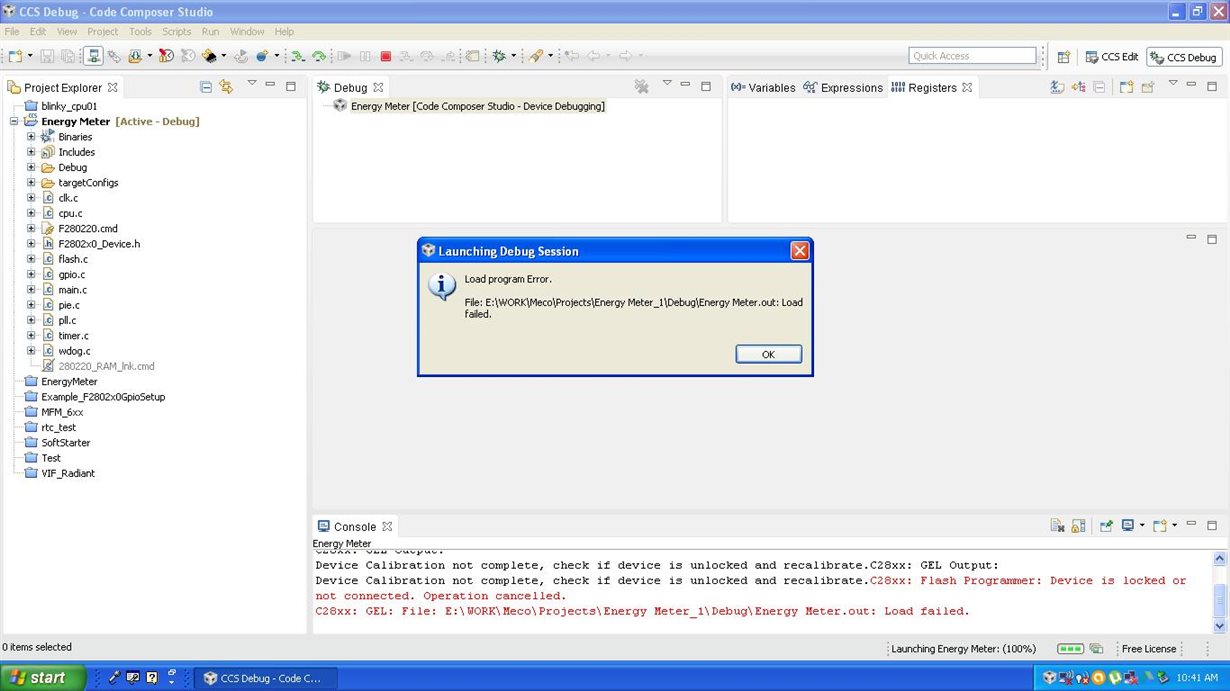1230x691 pixels.
Task: Open the Scripts menu
Action: click(x=176, y=32)
